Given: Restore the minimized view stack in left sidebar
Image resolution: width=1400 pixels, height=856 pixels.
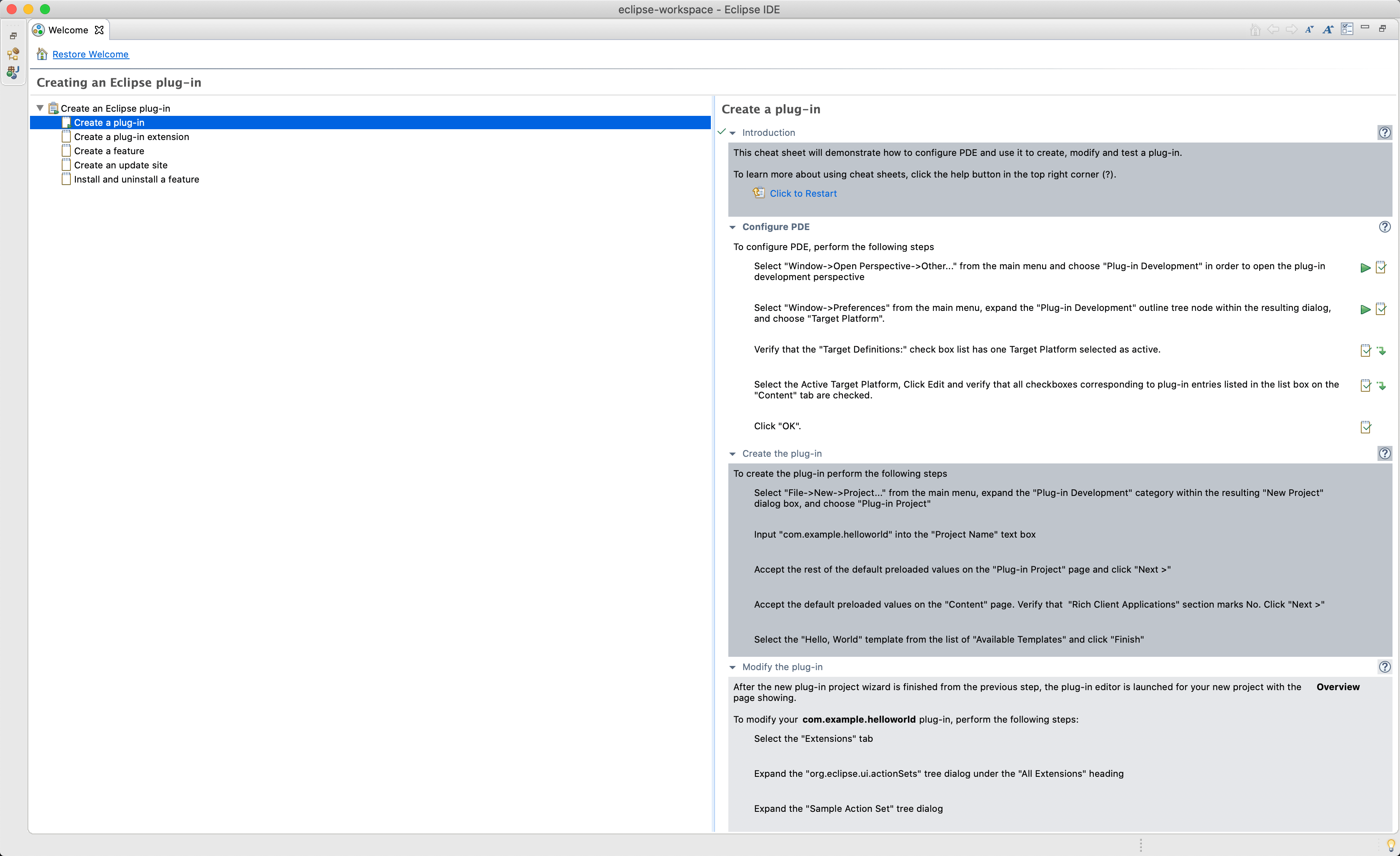Looking at the screenshot, I should tap(13, 35).
